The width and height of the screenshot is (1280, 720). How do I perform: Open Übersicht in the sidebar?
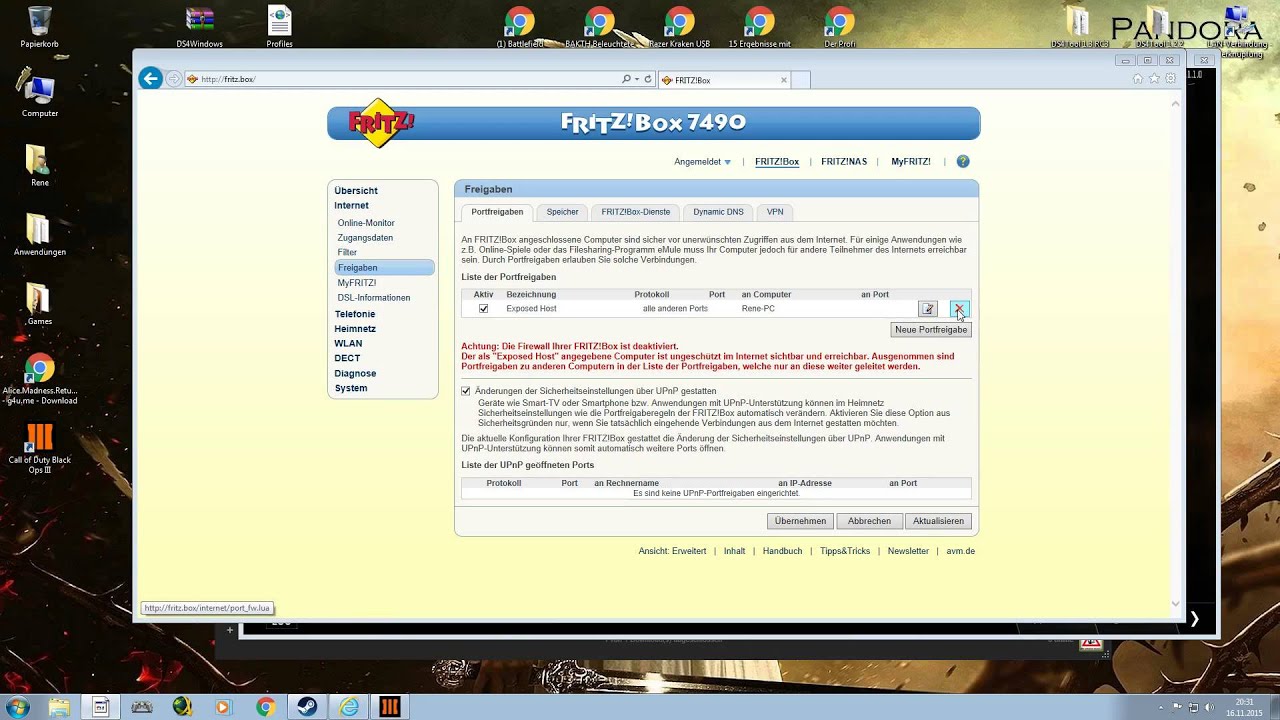tap(356, 191)
